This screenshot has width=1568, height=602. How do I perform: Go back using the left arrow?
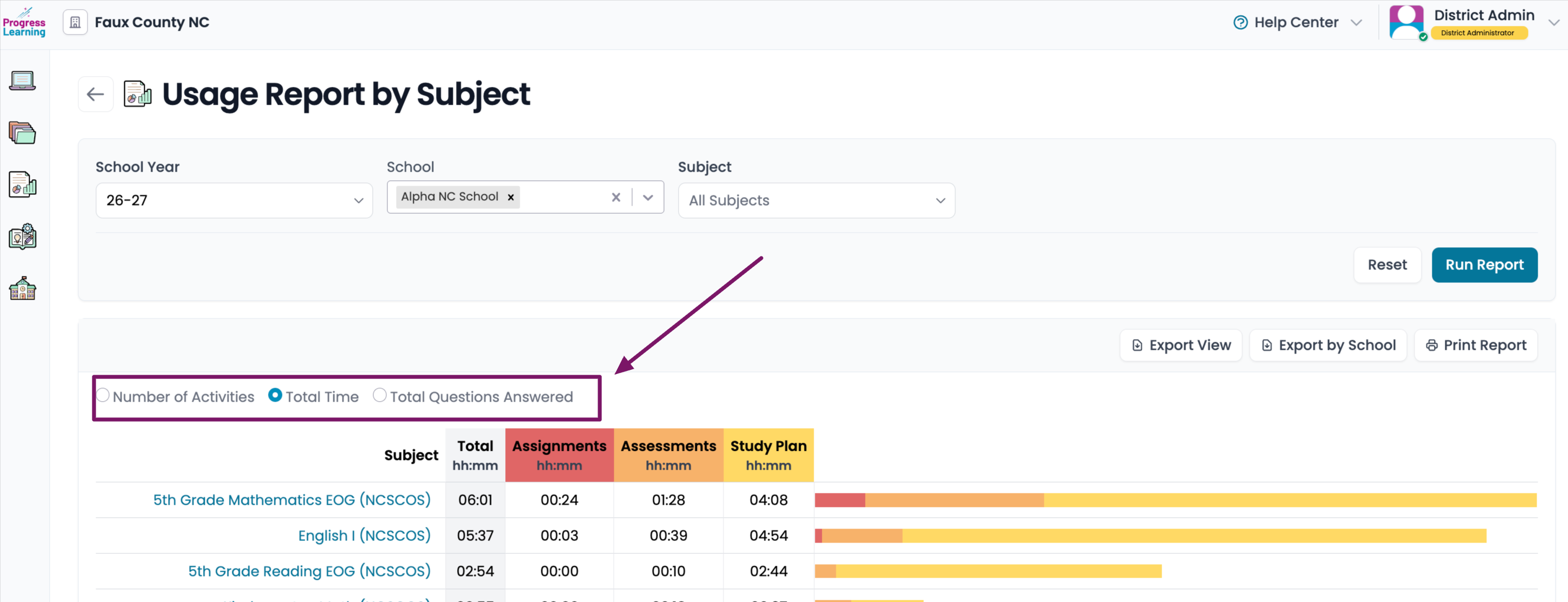click(x=96, y=94)
